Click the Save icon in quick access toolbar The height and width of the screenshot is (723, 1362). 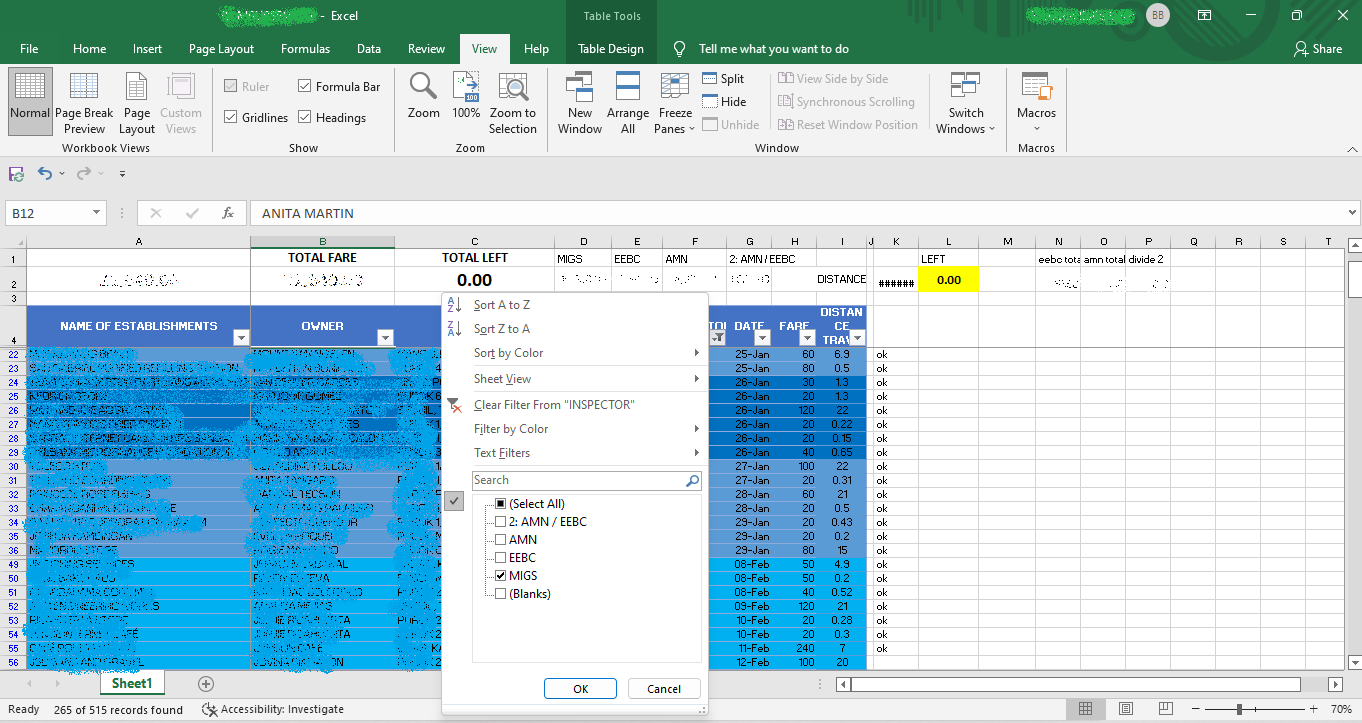[16, 174]
